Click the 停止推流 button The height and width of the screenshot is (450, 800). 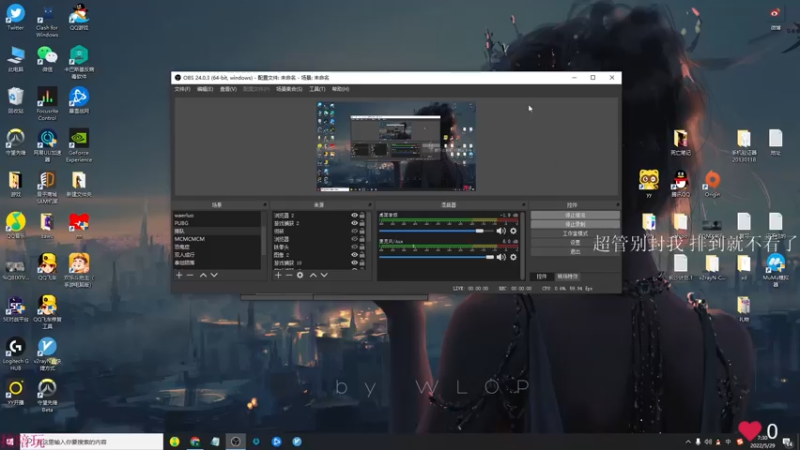click(575, 215)
